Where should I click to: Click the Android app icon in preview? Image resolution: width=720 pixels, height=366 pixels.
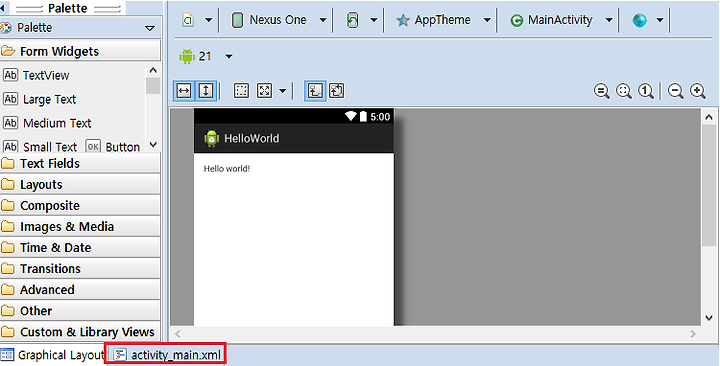(x=211, y=138)
